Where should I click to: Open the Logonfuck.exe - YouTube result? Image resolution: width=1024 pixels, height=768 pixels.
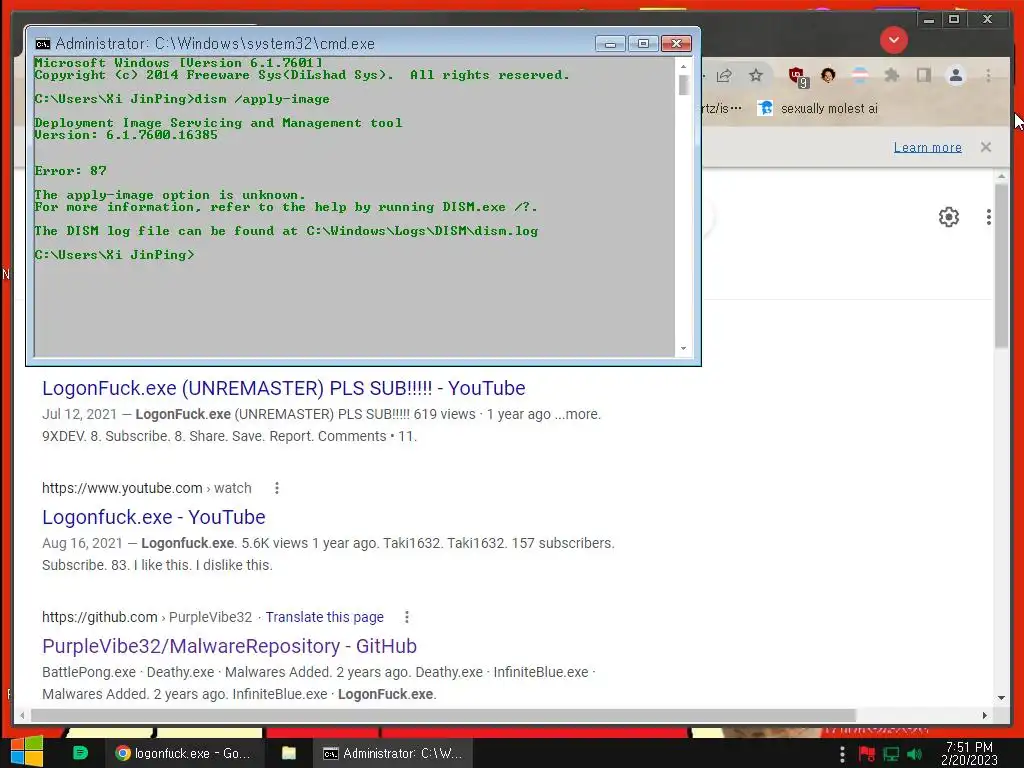click(x=153, y=517)
